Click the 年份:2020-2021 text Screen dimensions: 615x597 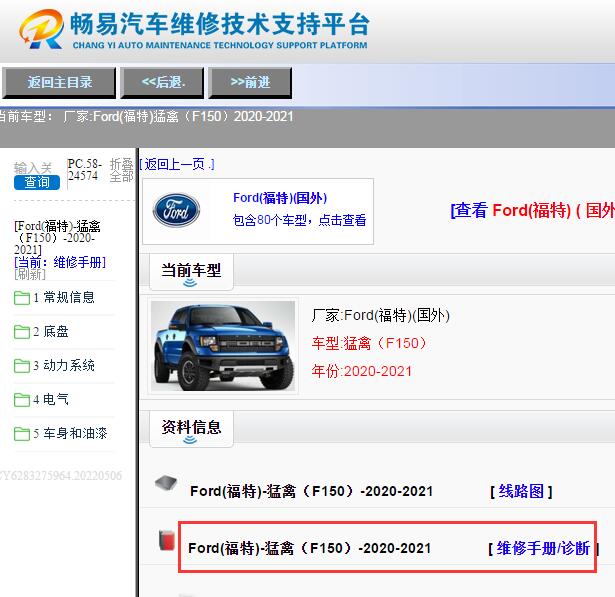pos(362,371)
